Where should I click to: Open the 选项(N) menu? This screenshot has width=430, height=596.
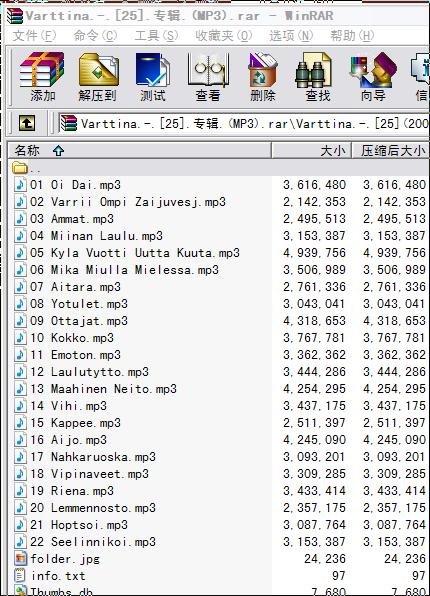point(291,36)
